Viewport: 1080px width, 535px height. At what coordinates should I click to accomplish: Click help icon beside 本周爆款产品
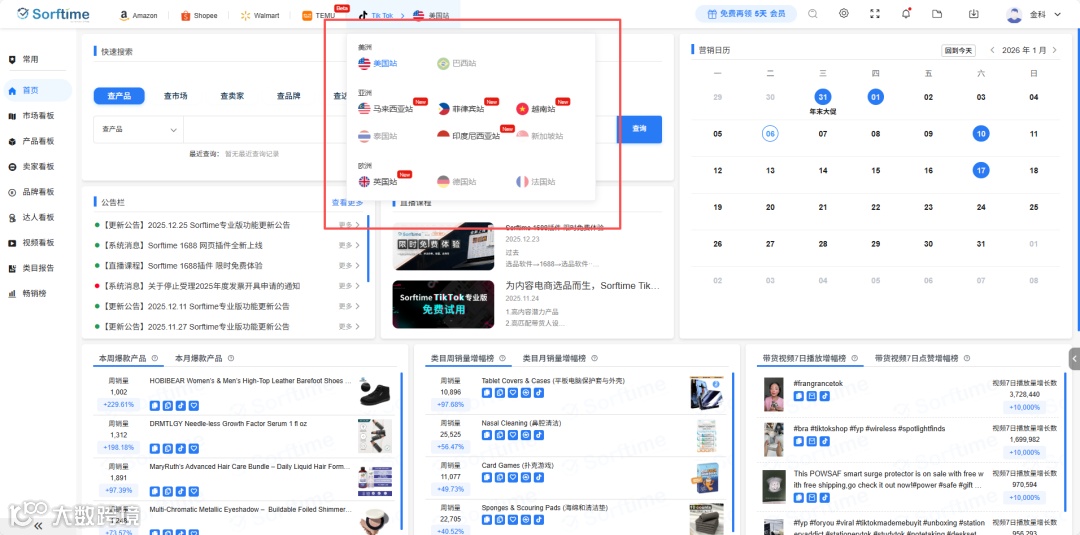click(x=155, y=359)
